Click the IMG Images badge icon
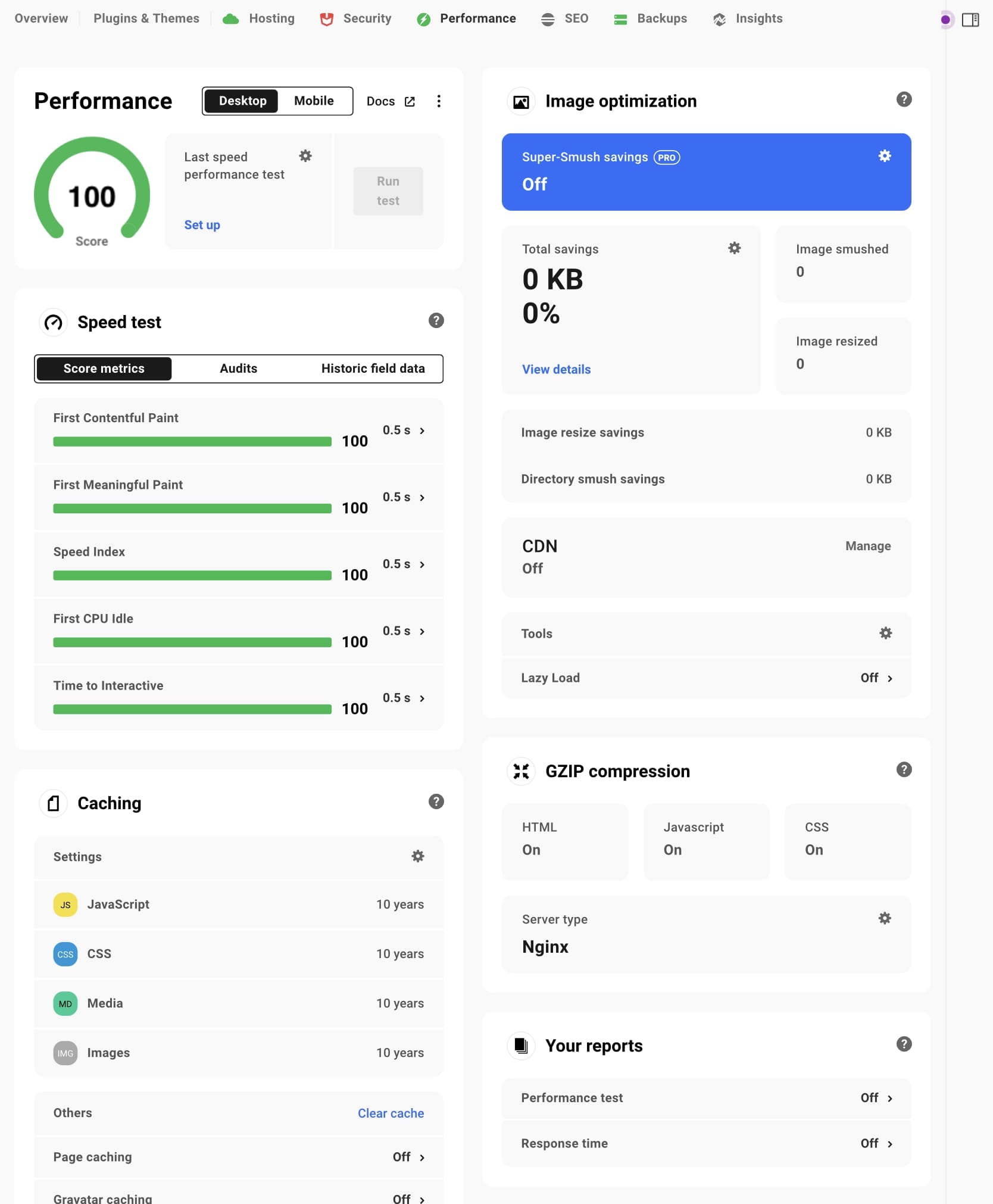 coord(65,1053)
